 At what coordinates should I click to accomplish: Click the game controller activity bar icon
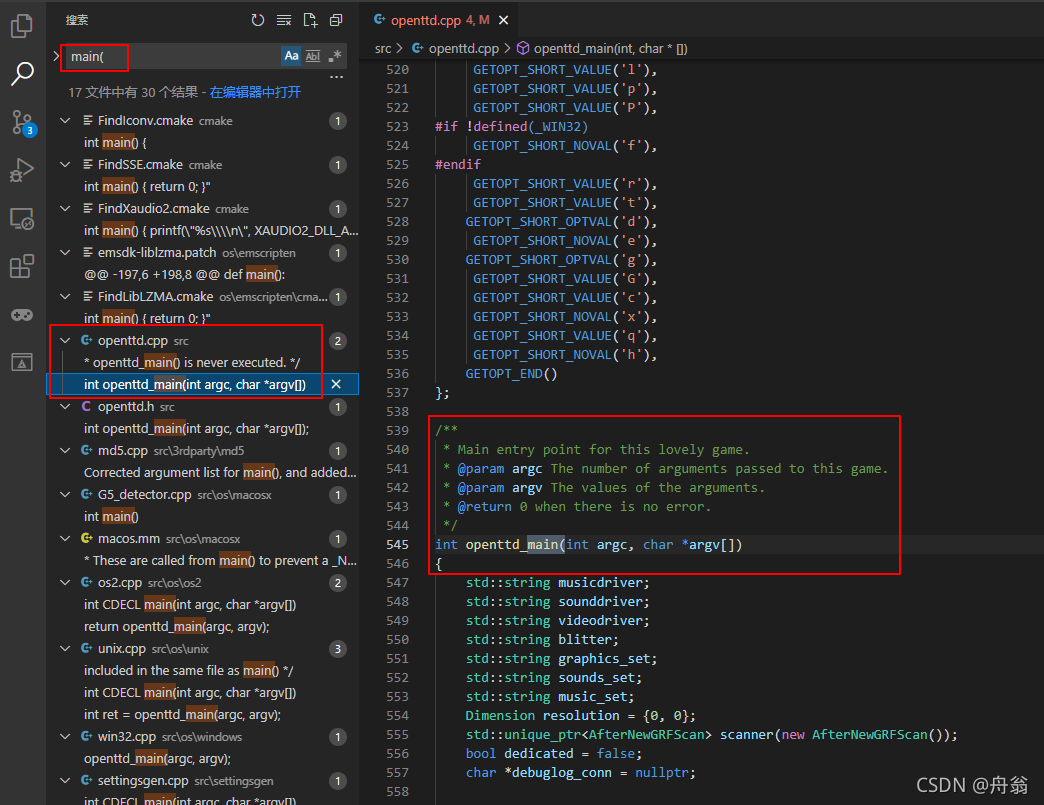pyautogui.click(x=22, y=314)
